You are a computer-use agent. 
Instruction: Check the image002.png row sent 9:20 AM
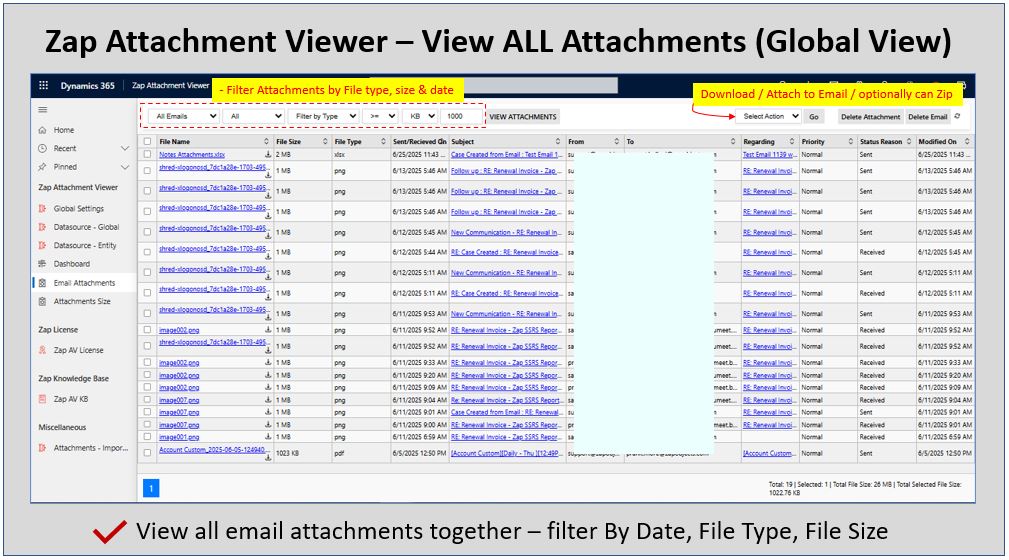[148, 375]
